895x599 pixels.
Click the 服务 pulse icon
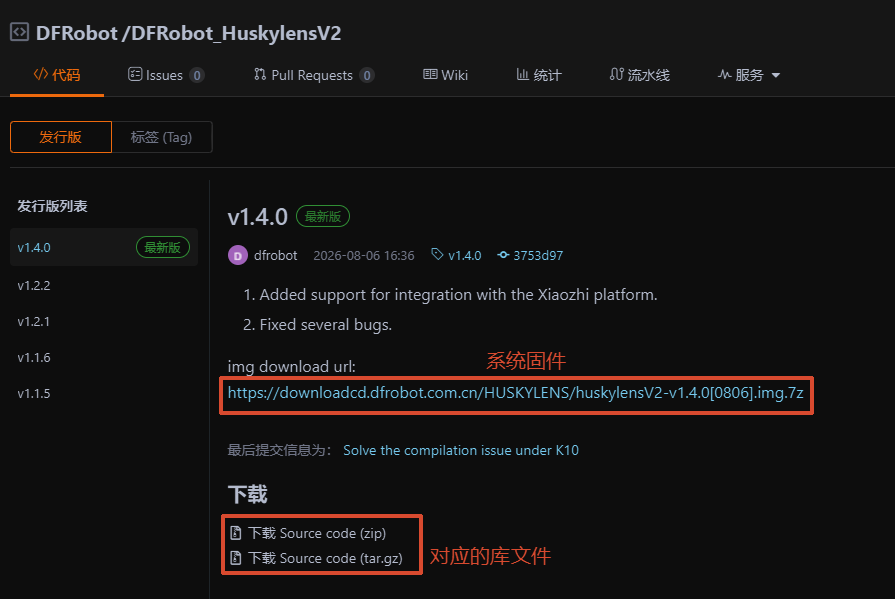tap(724, 74)
